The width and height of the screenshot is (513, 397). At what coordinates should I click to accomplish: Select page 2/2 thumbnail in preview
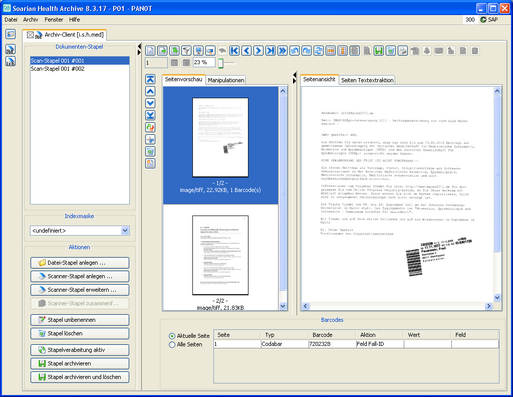coord(220,255)
